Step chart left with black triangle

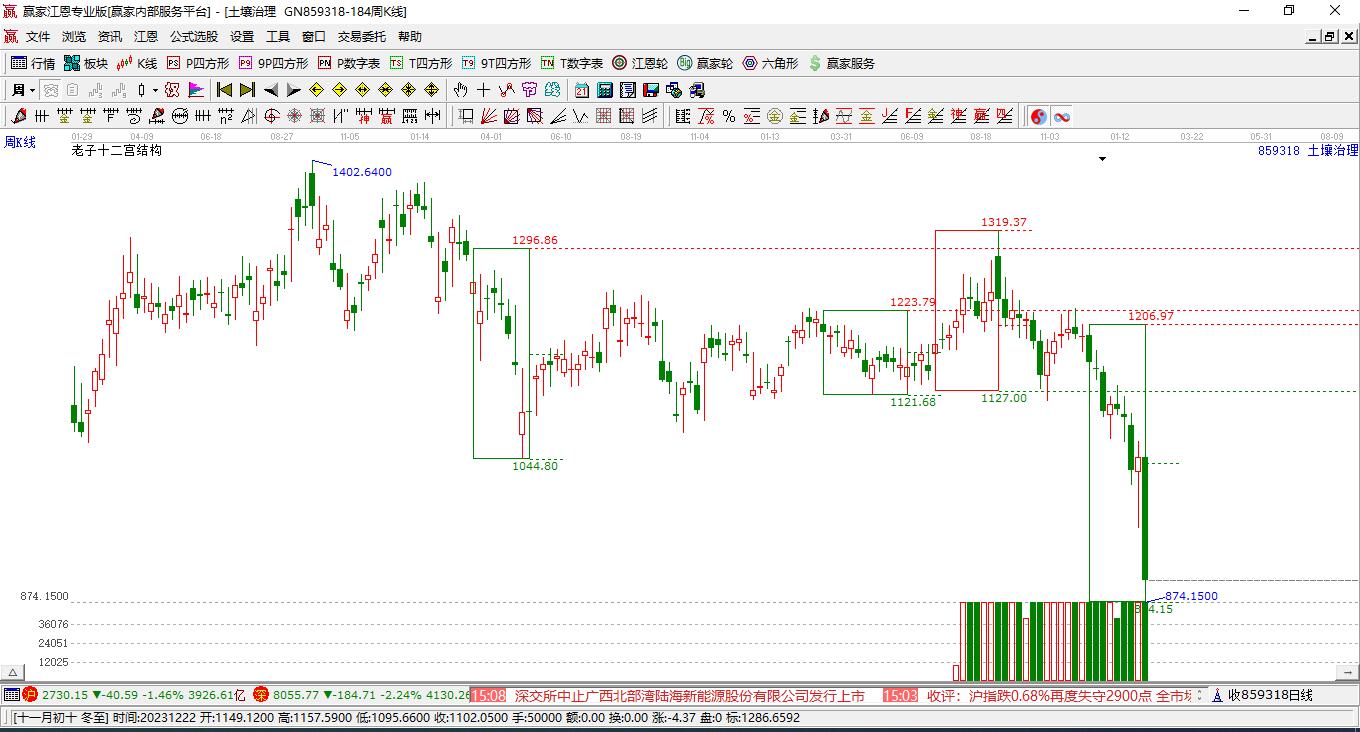coord(271,90)
